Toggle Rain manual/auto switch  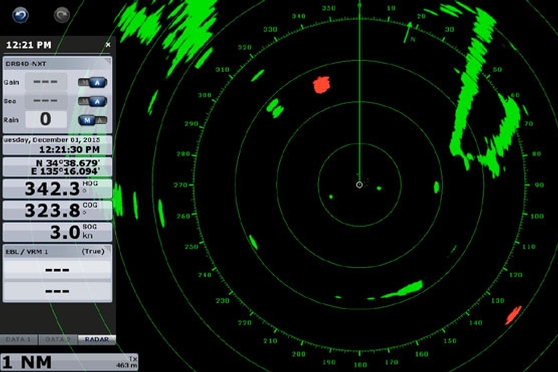[93, 120]
